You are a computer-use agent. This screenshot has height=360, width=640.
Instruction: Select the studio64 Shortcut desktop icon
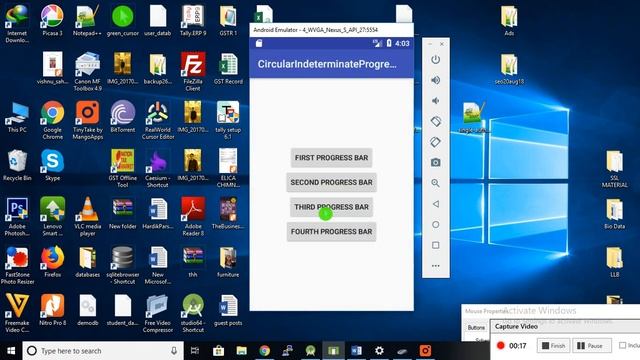[193, 313]
